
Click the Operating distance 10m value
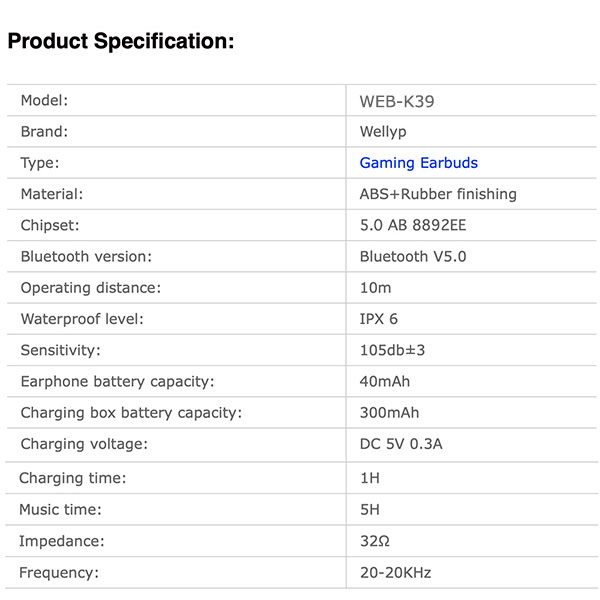tap(375, 288)
